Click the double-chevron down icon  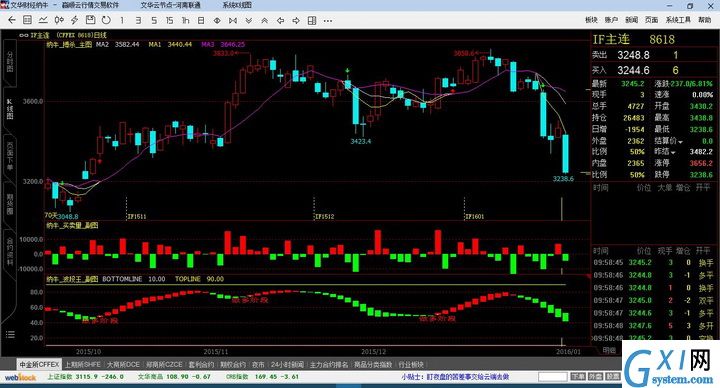[x=249, y=20]
